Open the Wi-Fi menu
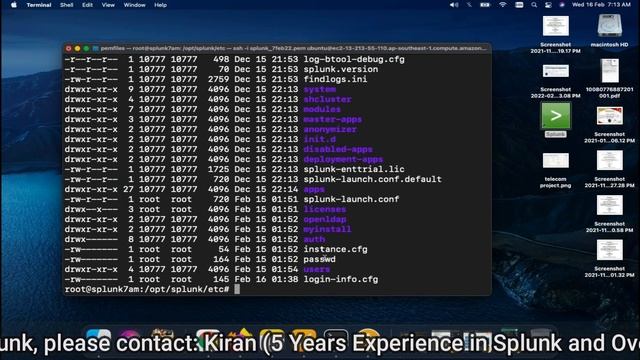Image resolution: width=640 pixels, height=360 pixels. click(502, 5)
